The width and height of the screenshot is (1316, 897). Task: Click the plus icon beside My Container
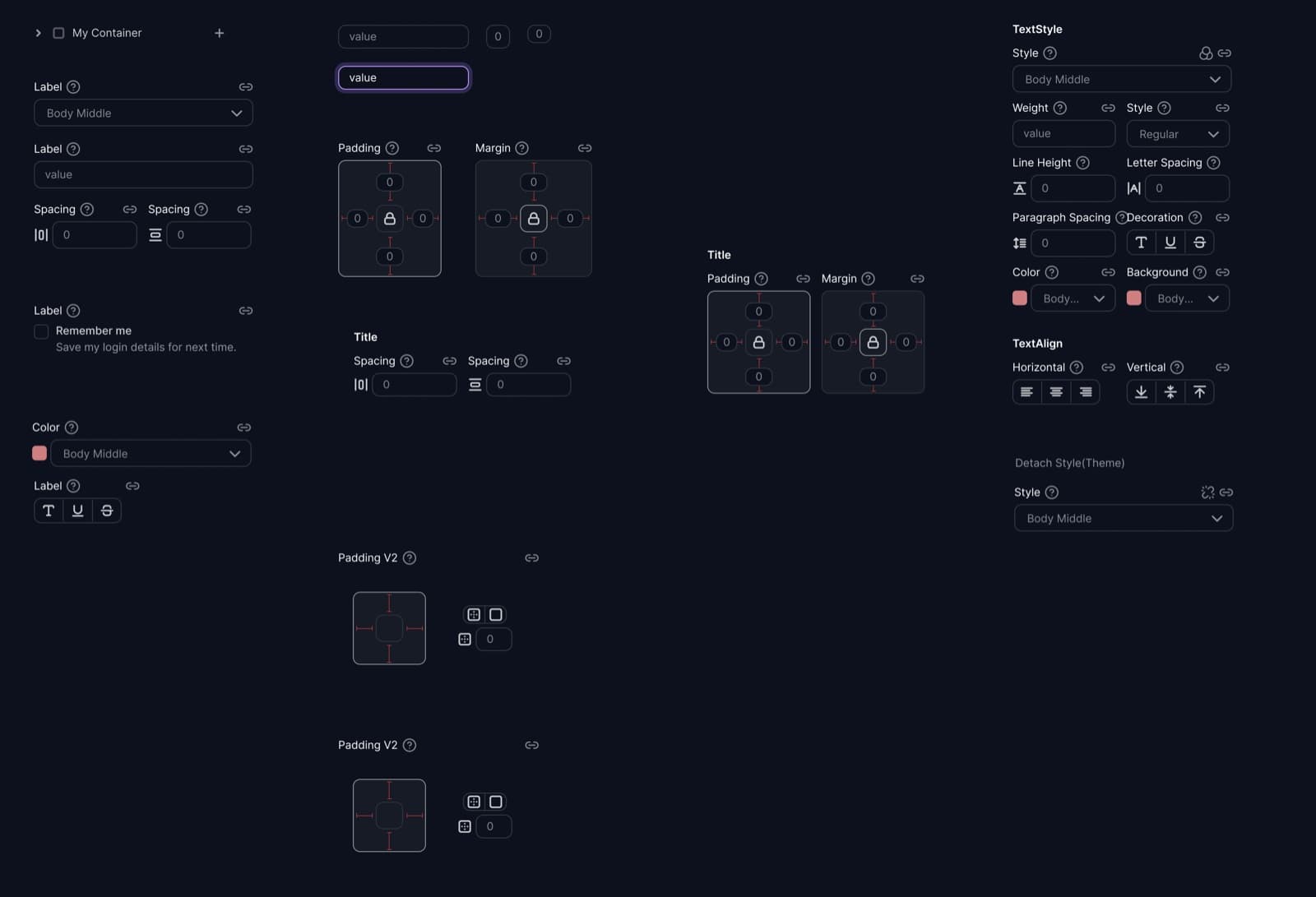(x=219, y=33)
